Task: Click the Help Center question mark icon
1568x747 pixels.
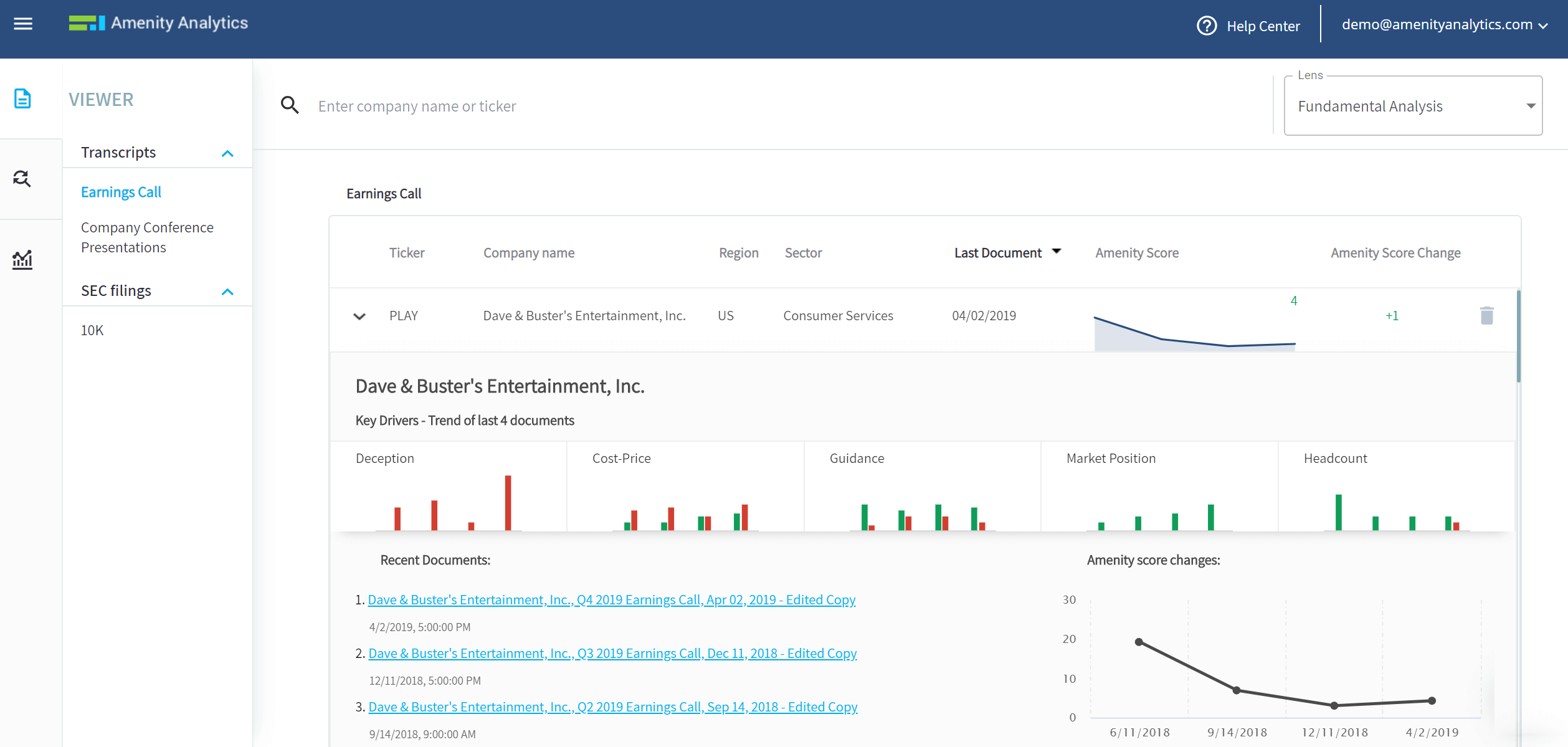Action: click(x=1207, y=23)
